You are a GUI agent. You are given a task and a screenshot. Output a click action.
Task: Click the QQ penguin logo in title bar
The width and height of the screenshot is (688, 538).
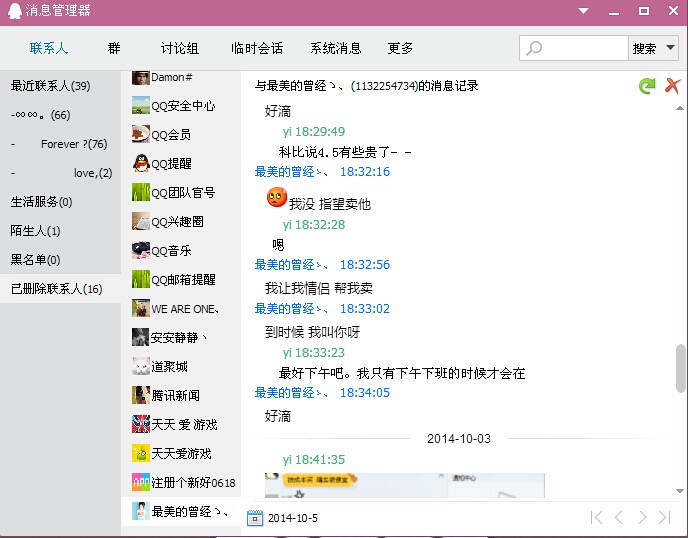(15, 11)
